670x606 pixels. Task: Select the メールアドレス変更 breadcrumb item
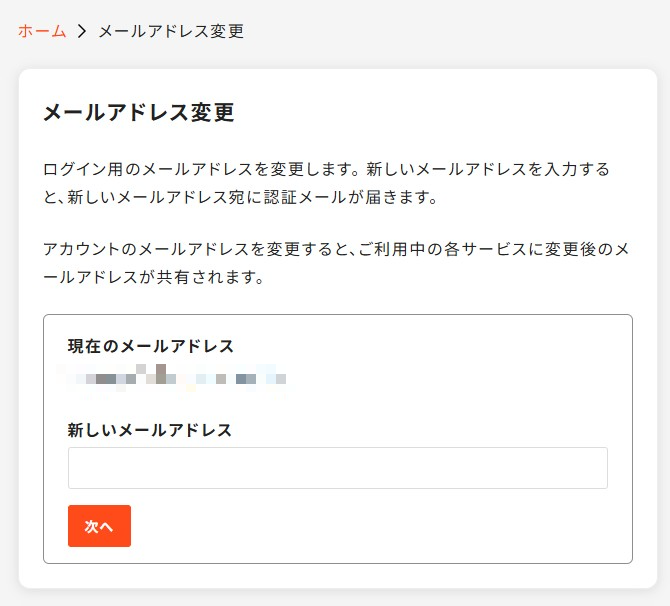point(171,31)
